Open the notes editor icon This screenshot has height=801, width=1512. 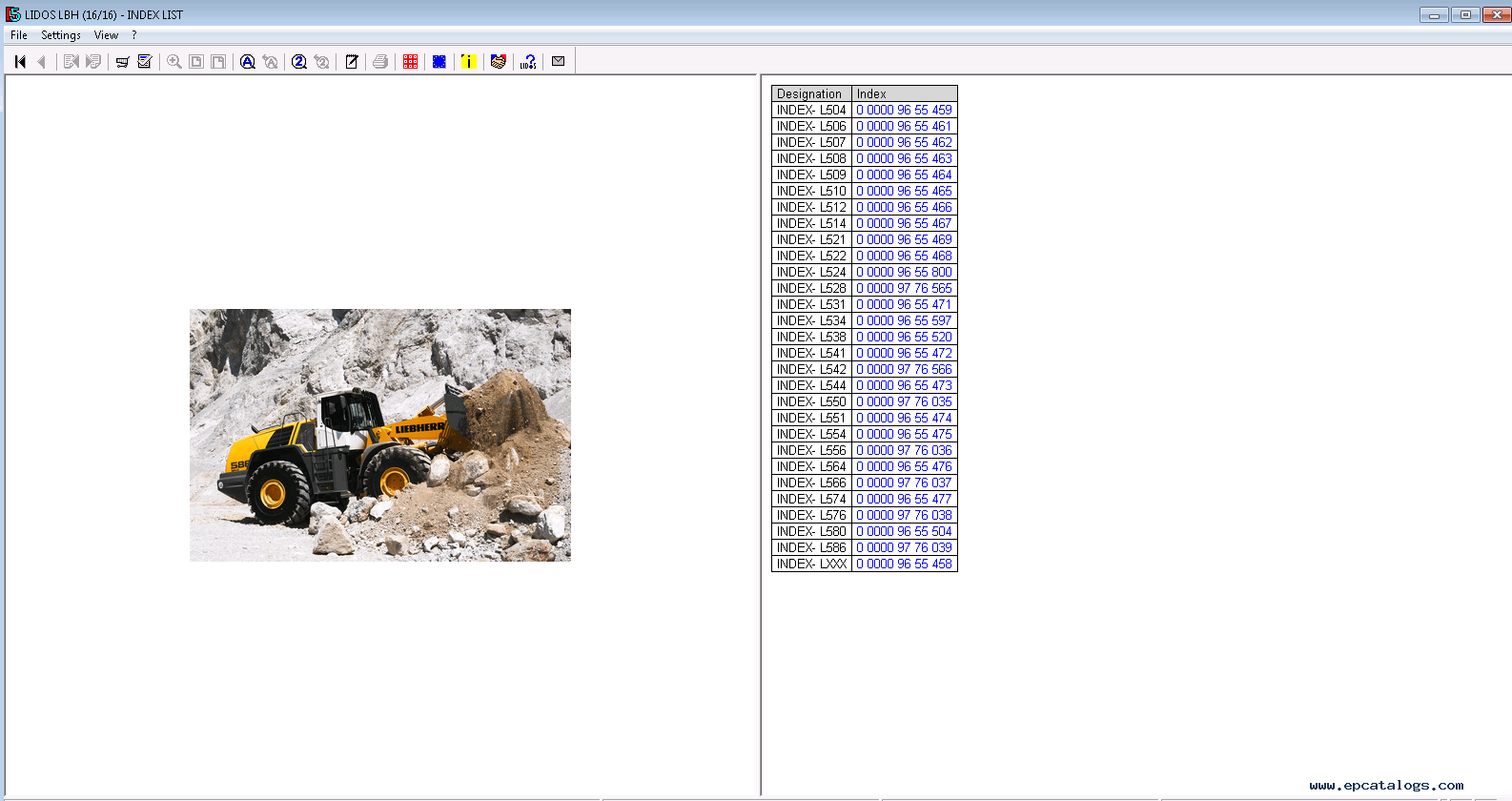point(352,61)
